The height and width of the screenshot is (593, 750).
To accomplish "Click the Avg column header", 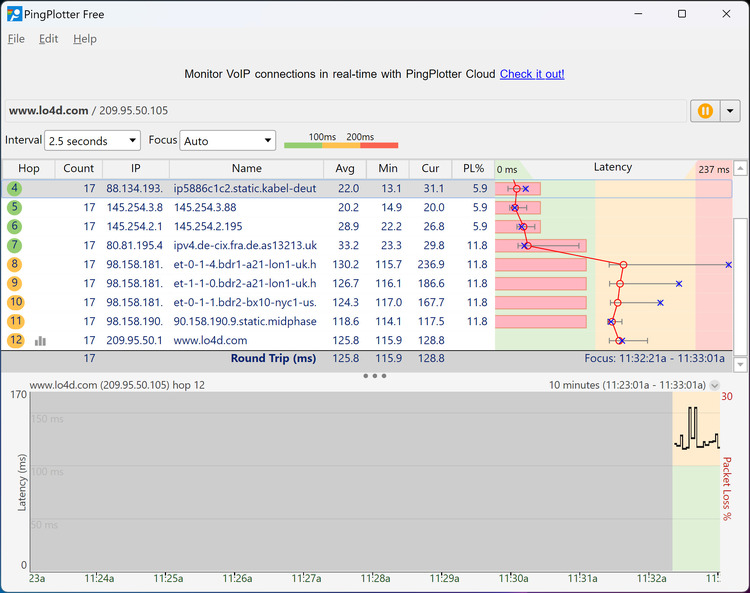I will [345, 168].
